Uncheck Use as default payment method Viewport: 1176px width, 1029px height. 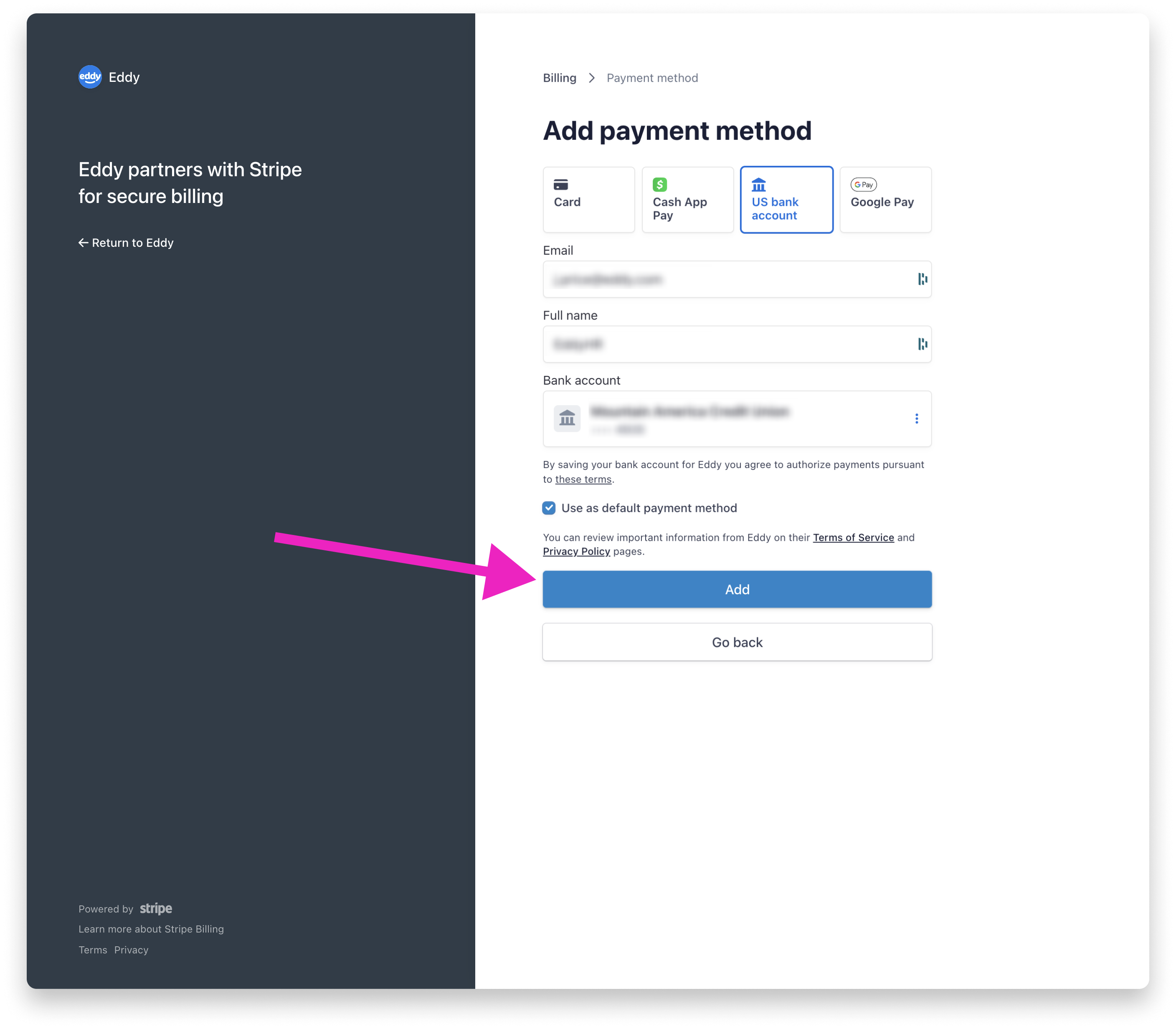click(549, 508)
